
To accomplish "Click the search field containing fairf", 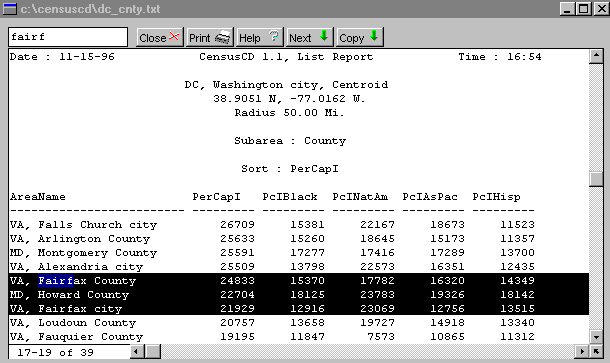I will (68, 37).
